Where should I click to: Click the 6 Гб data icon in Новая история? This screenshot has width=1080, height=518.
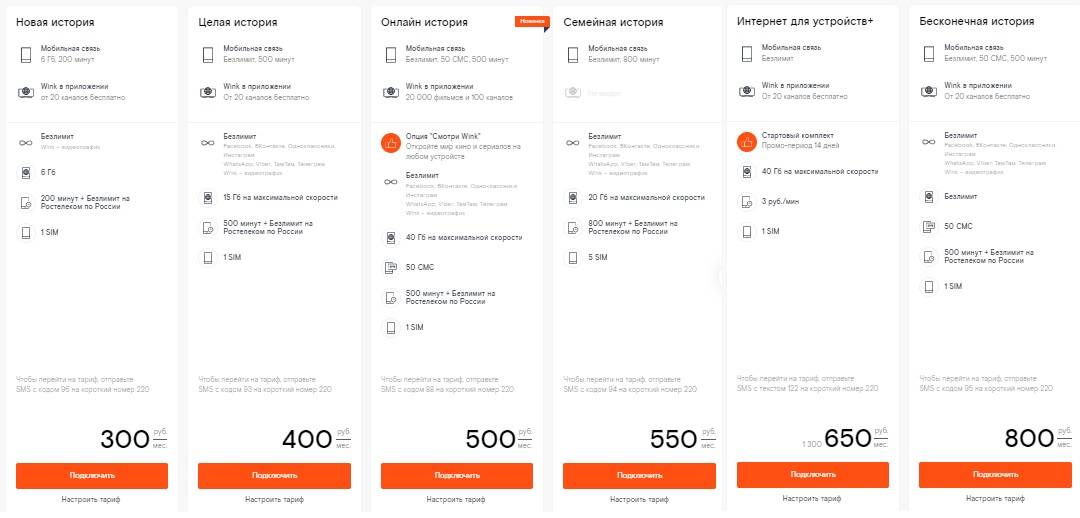pos(26,173)
